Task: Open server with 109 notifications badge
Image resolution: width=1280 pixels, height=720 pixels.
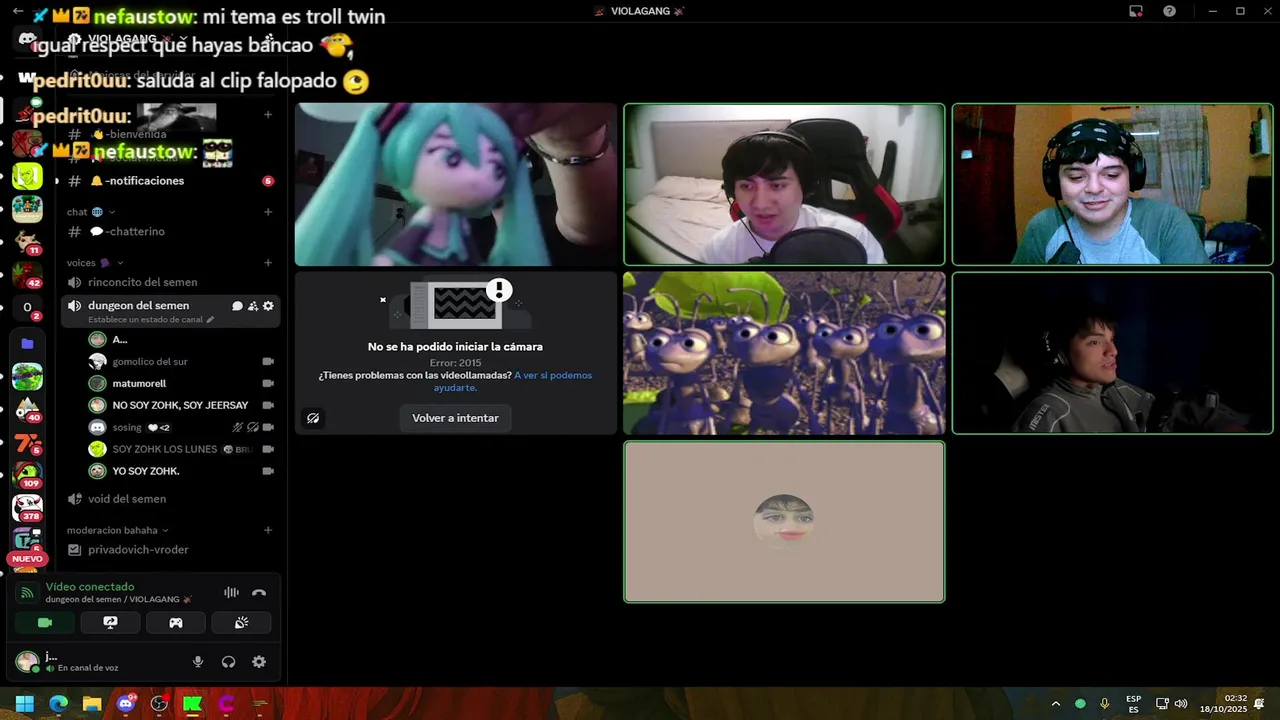Action: click(x=27, y=475)
